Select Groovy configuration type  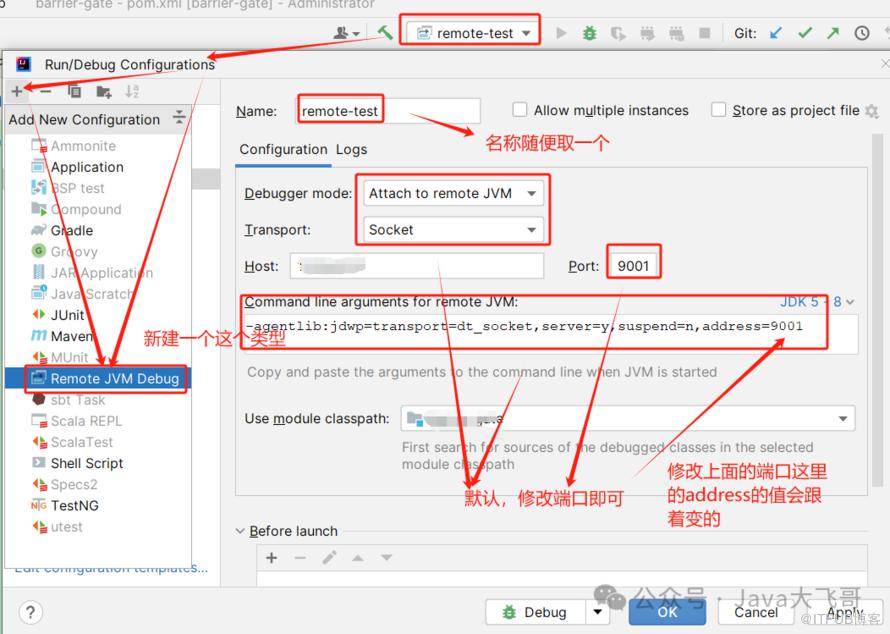pos(65,251)
